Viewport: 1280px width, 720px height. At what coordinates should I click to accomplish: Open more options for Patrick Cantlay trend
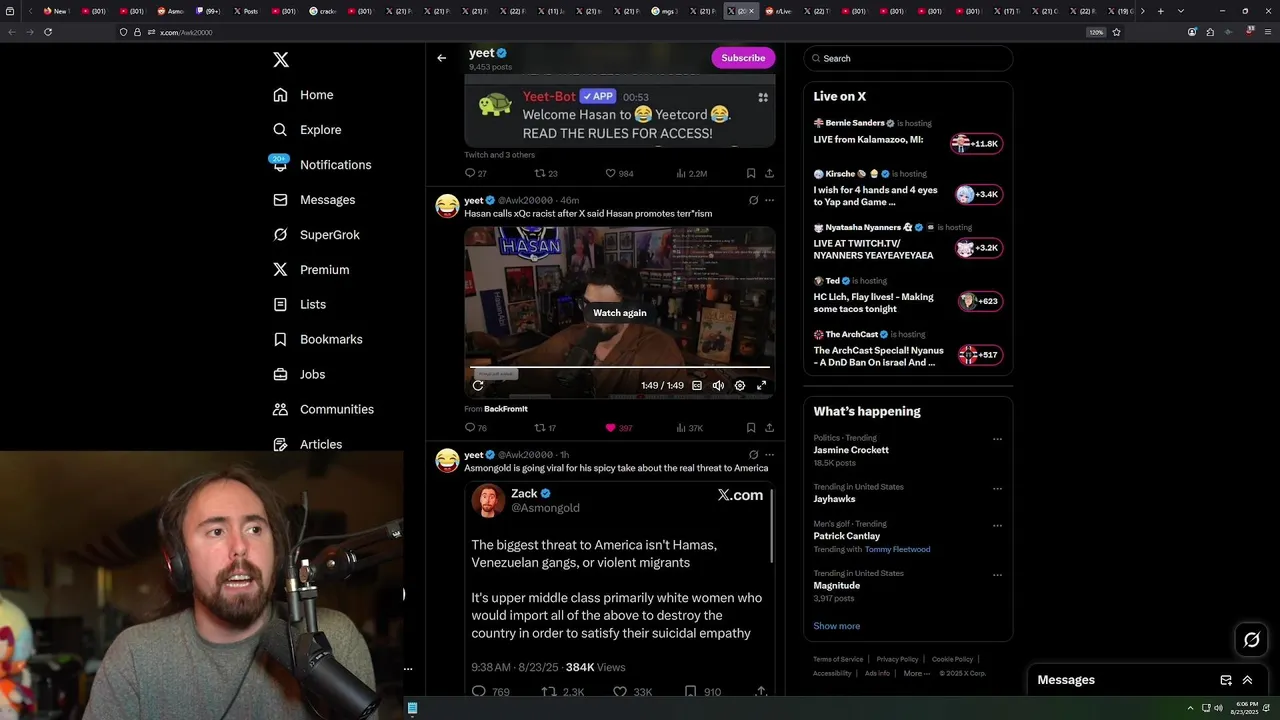click(x=997, y=525)
